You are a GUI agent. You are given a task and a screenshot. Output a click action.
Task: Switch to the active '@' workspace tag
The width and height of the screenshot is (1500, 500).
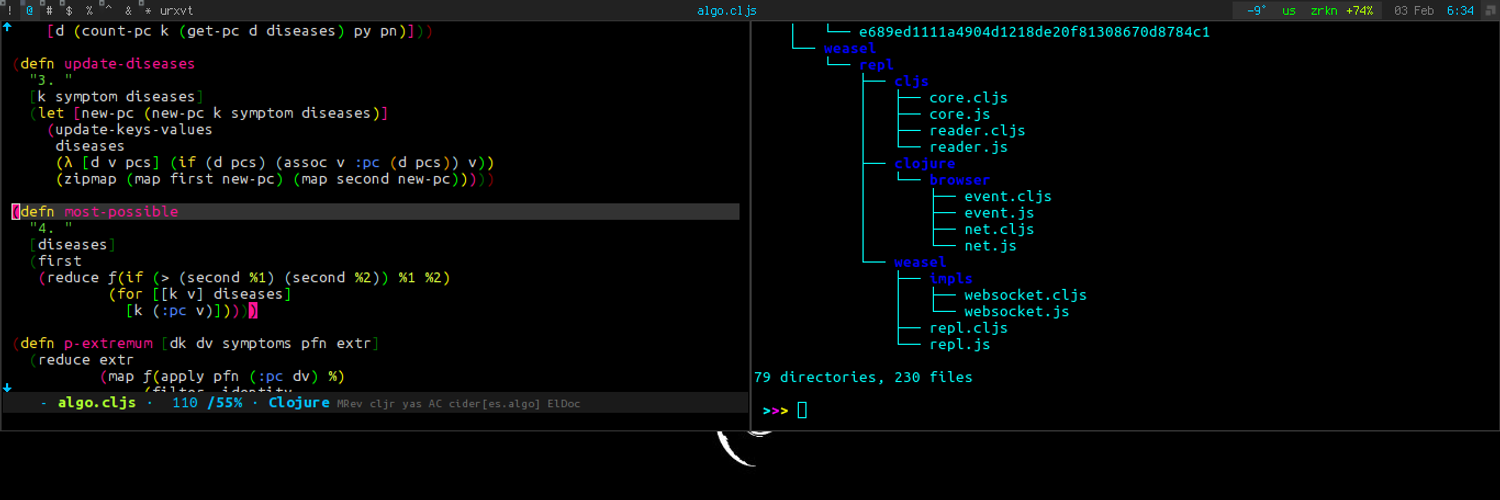[30, 10]
